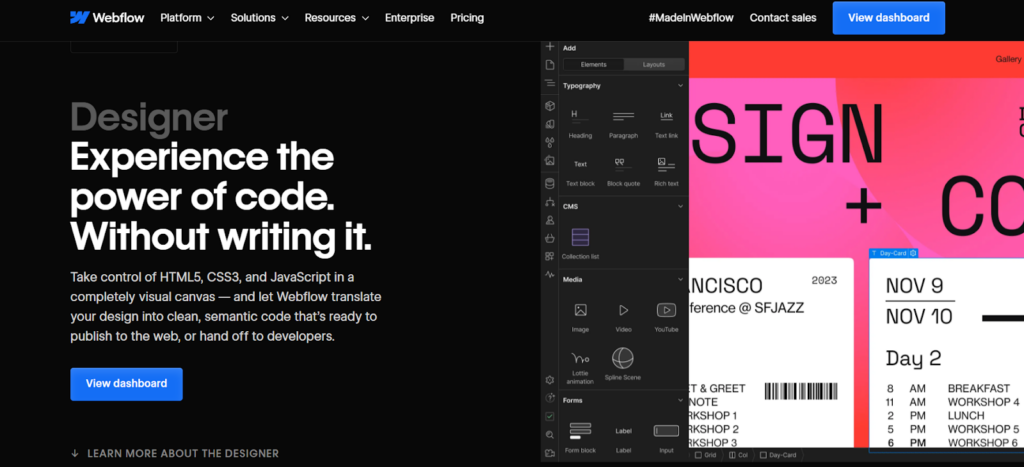
Task: Click the Gallery link in preview
Action: point(1008,59)
